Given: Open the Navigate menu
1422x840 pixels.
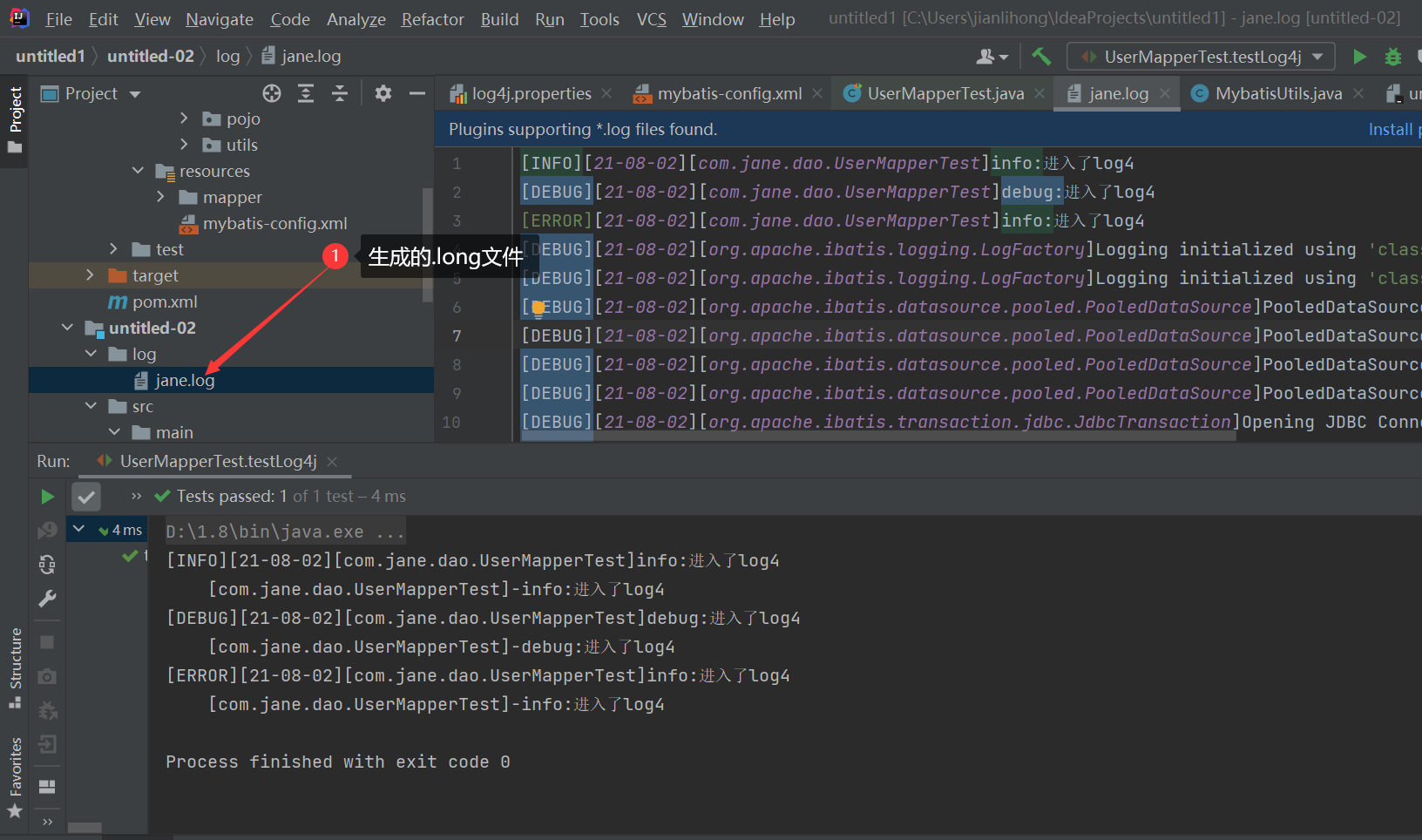Looking at the screenshot, I should click(220, 19).
